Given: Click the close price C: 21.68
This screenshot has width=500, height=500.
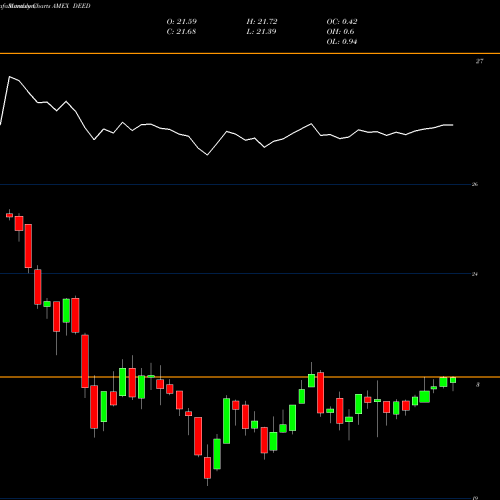Looking at the screenshot, I should tap(181, 32).
